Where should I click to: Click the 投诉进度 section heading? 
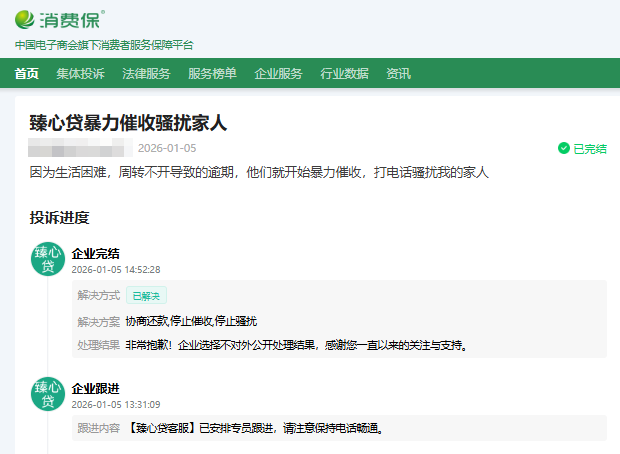coord(60,217)
